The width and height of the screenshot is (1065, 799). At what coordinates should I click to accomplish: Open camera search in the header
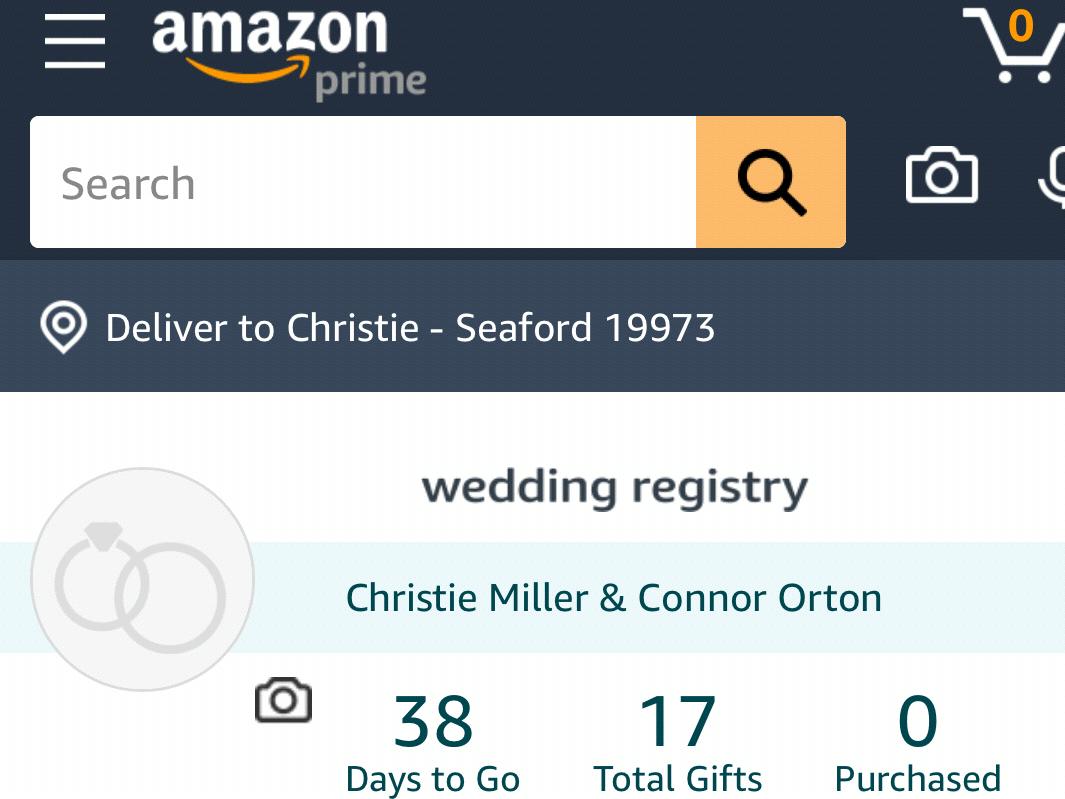(x=941, y=175)
